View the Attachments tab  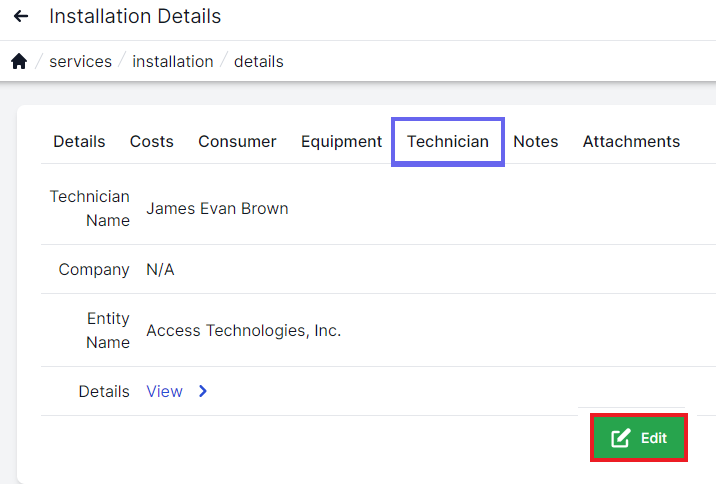pyautogui.click(x=631, y=142)
